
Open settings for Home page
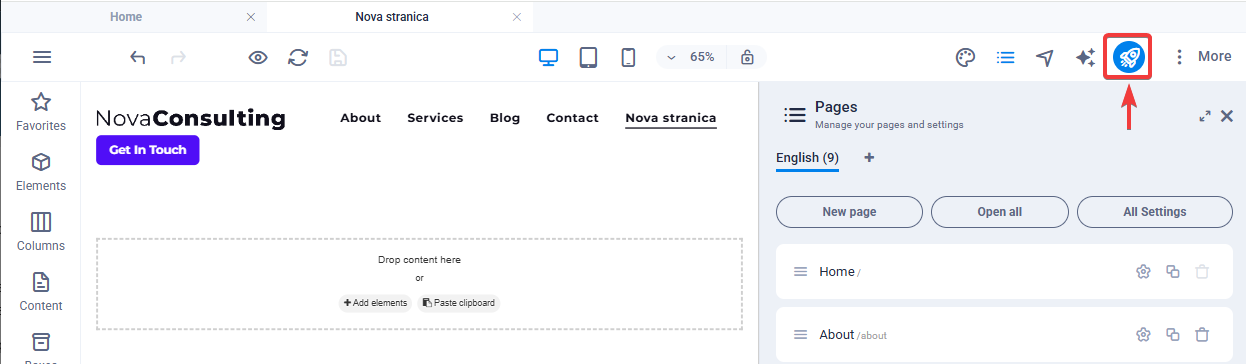click(1143, 272)
